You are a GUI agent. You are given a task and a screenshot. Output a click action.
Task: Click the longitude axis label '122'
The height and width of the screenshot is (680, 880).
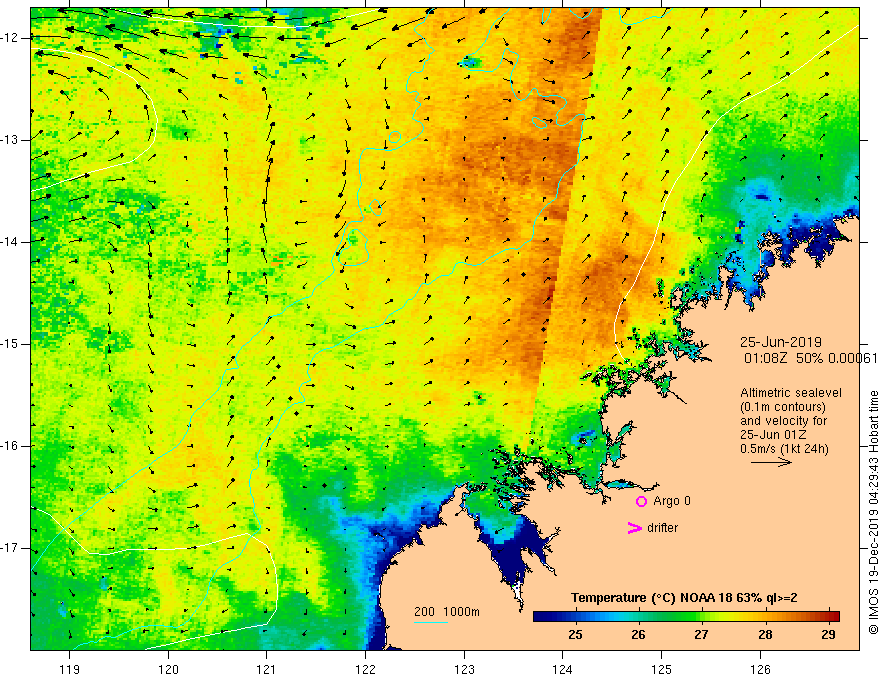(x=365, y=669)
